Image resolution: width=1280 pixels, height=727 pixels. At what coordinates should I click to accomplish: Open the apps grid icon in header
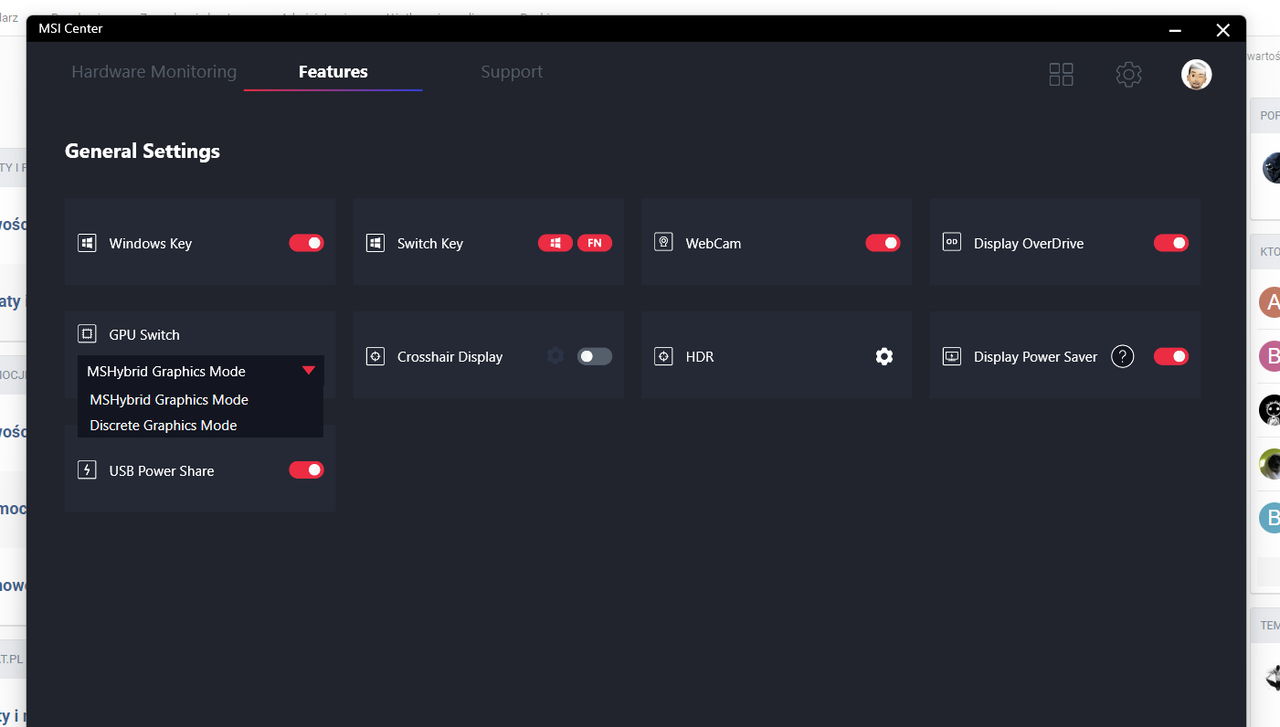[x=1061, y=74]
